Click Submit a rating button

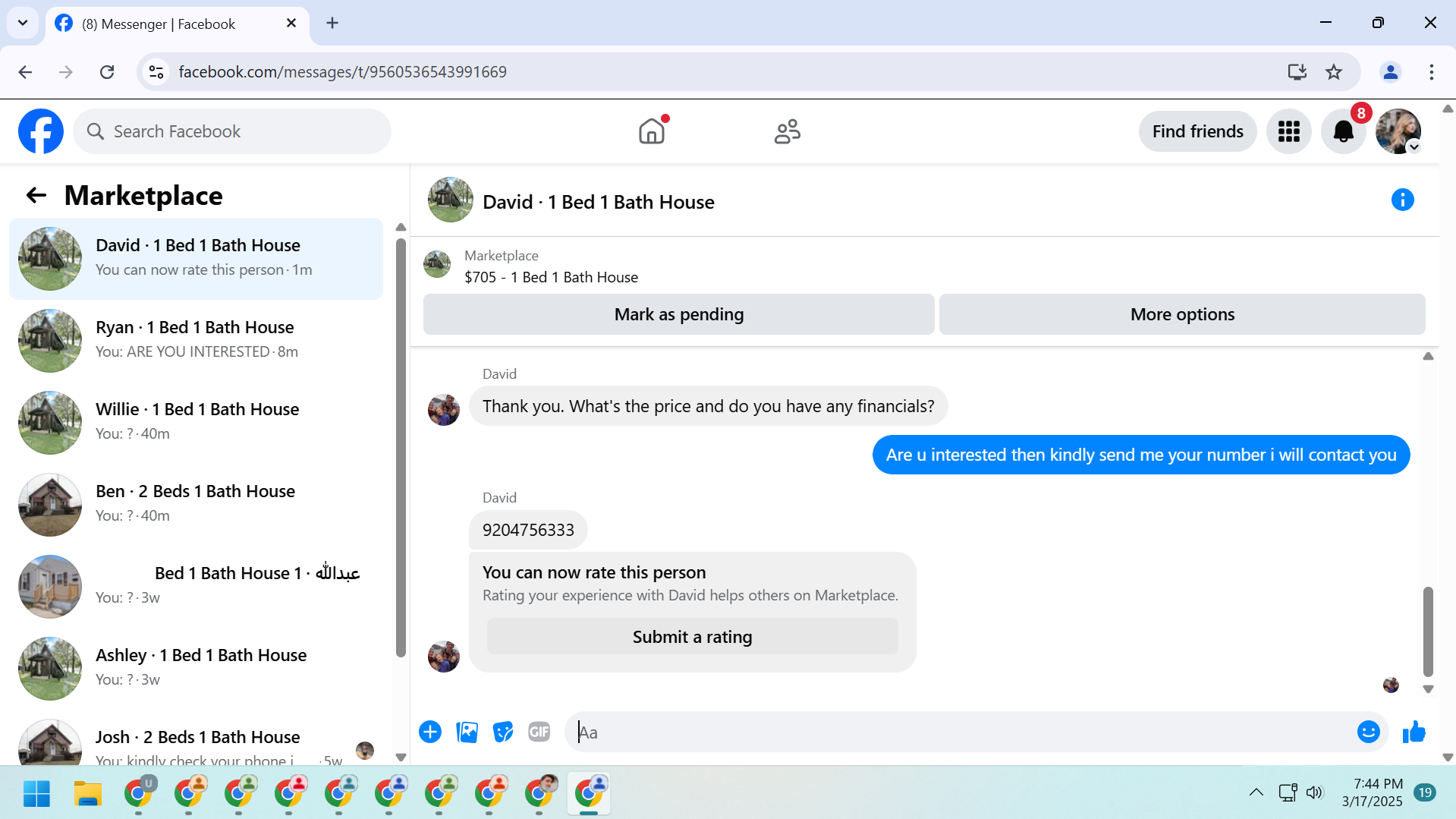693,637
